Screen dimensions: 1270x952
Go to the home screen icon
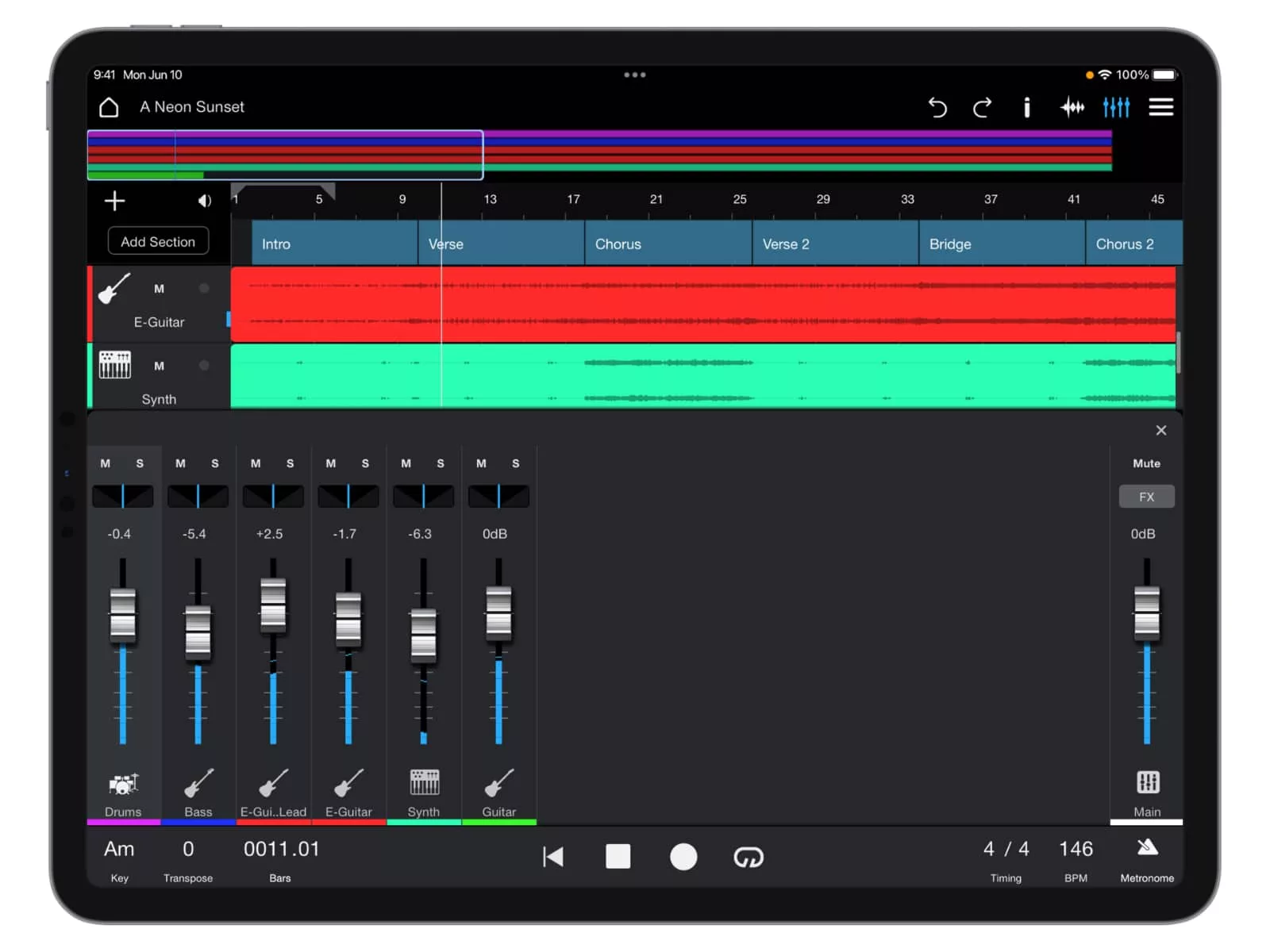tap(109, 107)
